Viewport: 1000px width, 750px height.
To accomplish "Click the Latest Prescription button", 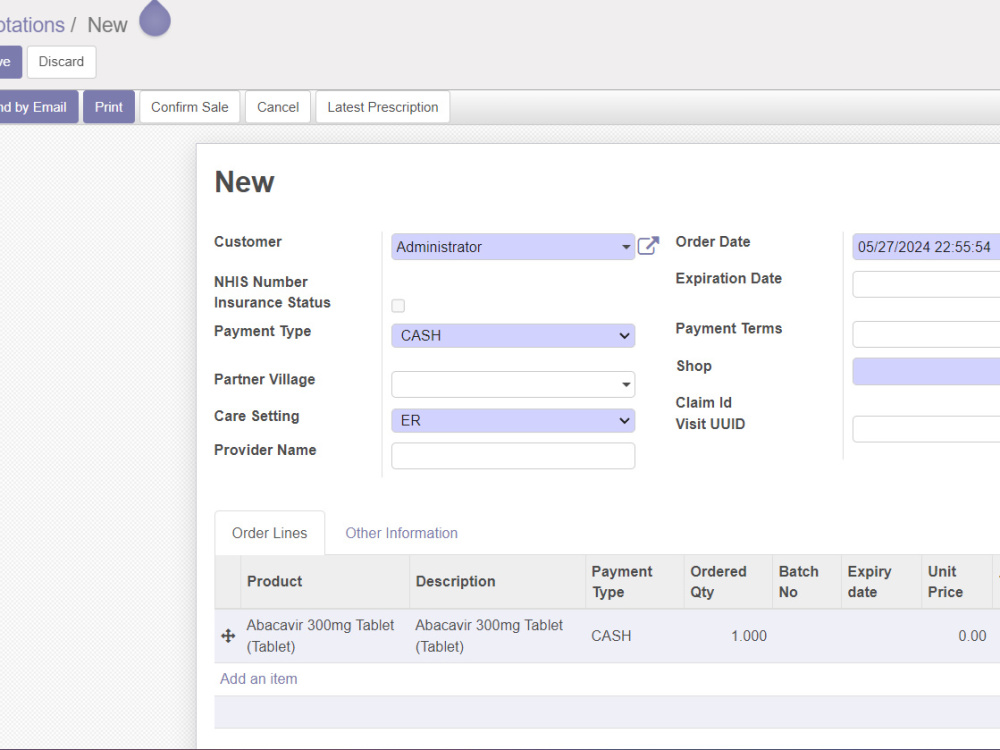I will coord(382,106).
